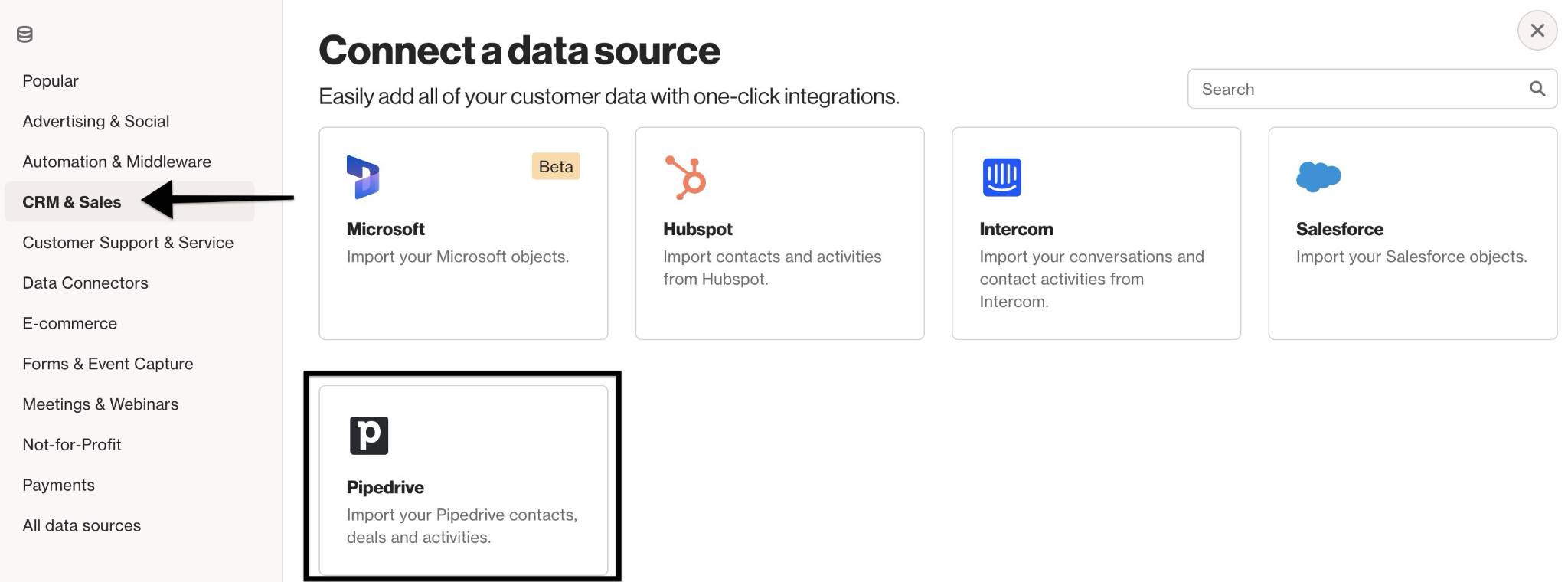
Task: Close the Connect a data source dialog
Action: click(1537, 31)
